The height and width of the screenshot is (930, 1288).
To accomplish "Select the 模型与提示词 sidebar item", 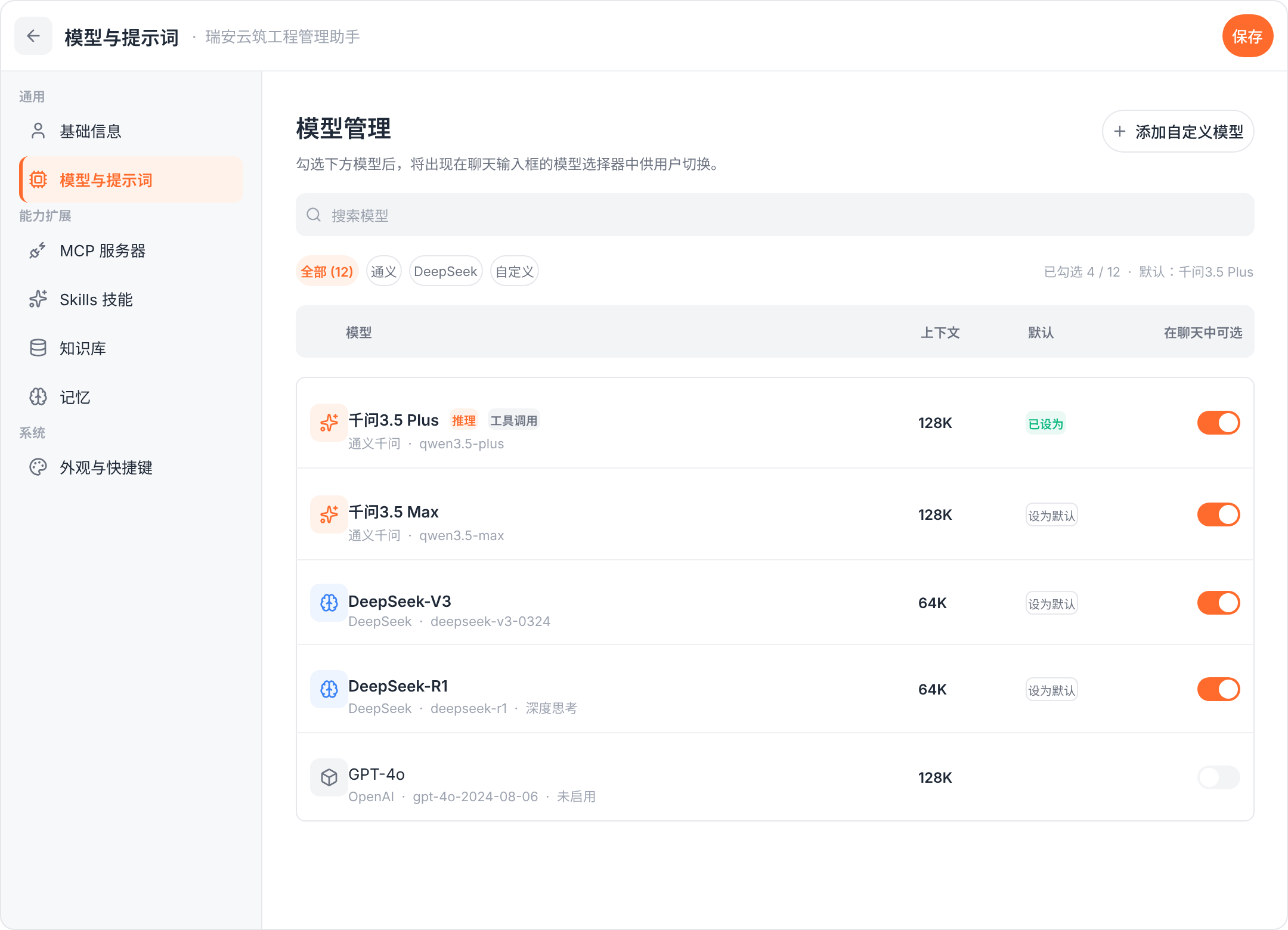I will [131, 179].
